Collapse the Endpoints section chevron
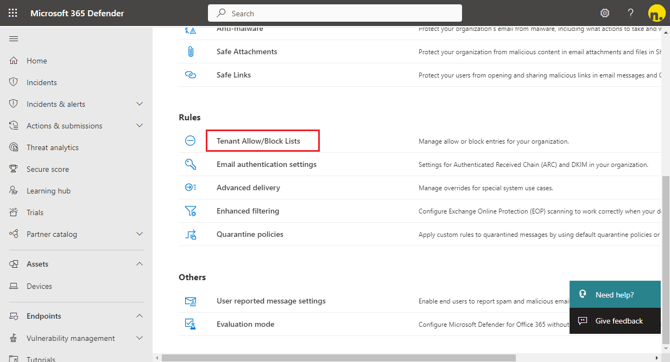This screenshot has height=362, width=670. (x=139, y=316)
